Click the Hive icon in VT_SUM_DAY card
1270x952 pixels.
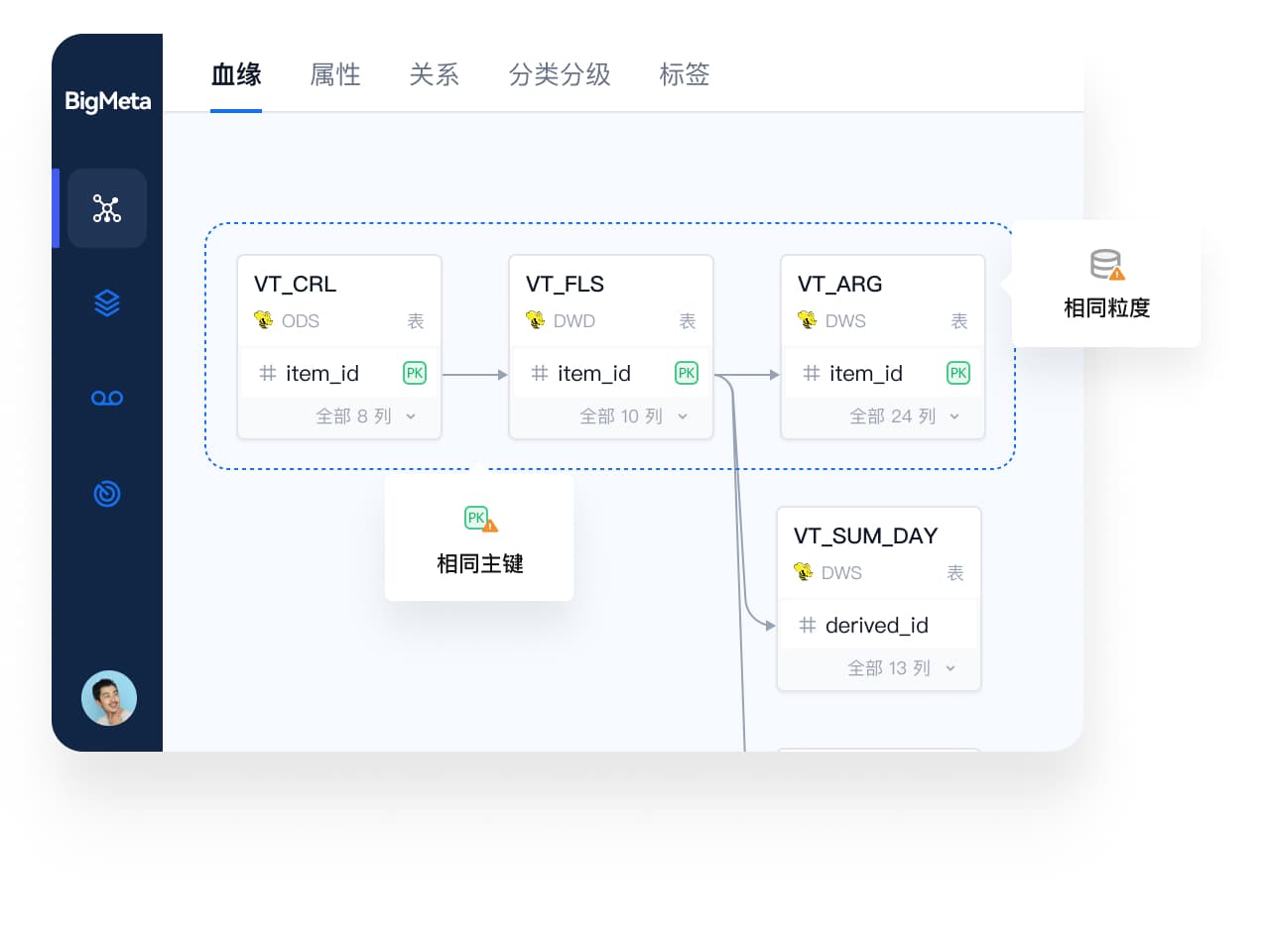(x=804, y=571)
